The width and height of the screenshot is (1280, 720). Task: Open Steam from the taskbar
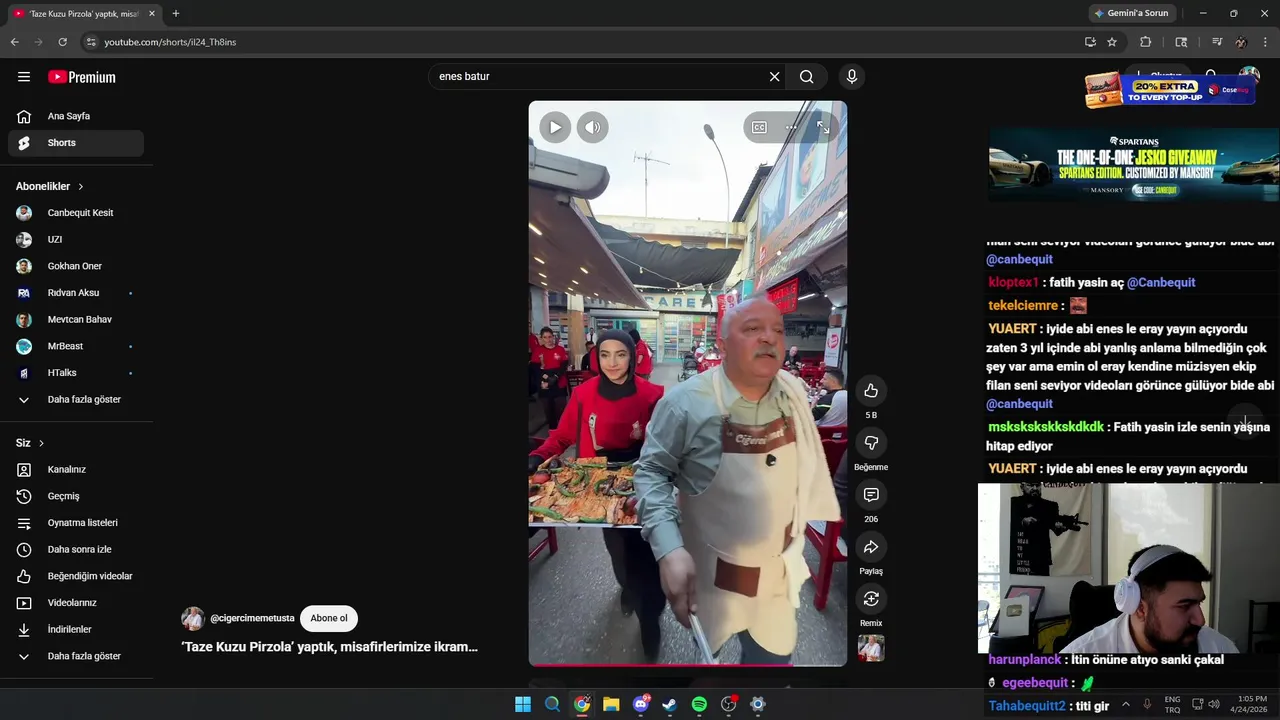[670, 704]
